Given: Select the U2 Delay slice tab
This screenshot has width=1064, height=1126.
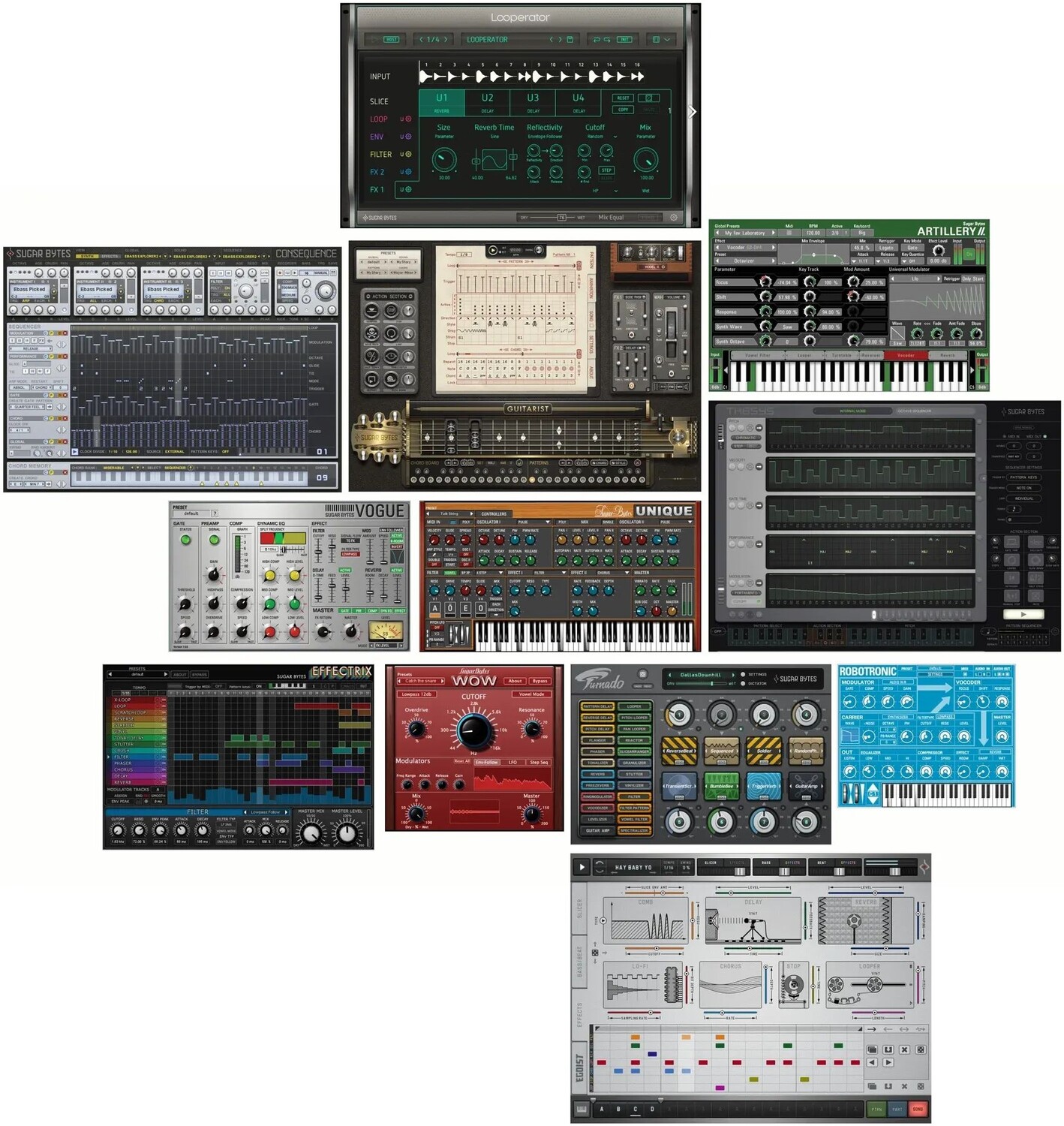Looking at the screenshot, I should point(488,102).
